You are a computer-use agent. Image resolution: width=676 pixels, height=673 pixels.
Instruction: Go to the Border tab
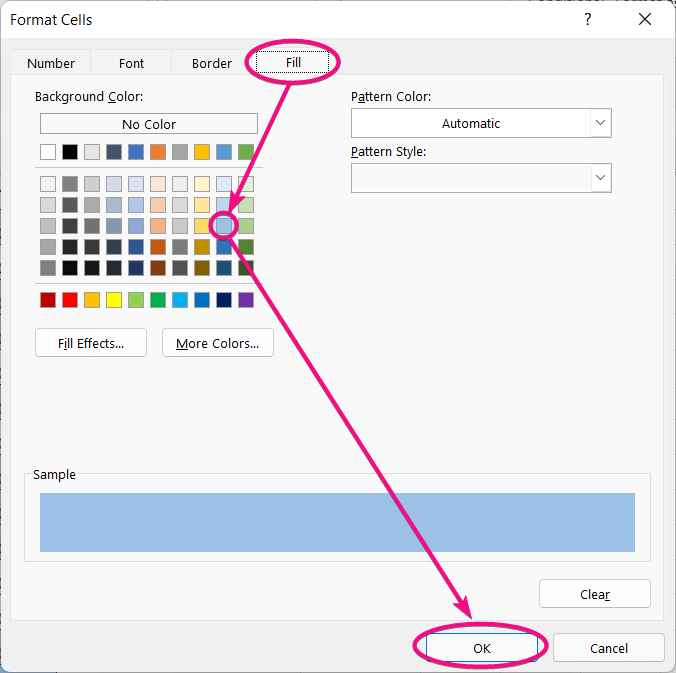(212, 63)
